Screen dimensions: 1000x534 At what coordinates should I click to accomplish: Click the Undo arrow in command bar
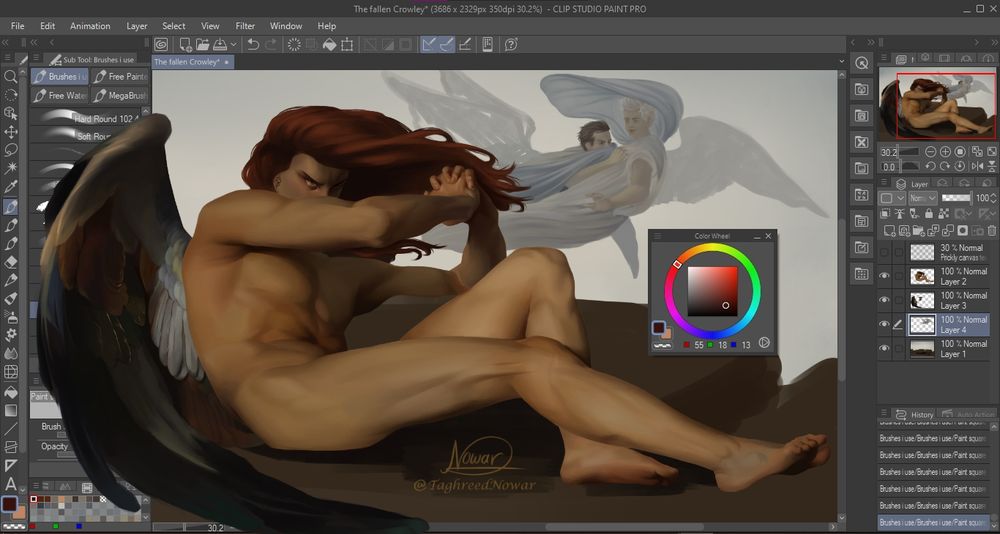click(253, 44)
